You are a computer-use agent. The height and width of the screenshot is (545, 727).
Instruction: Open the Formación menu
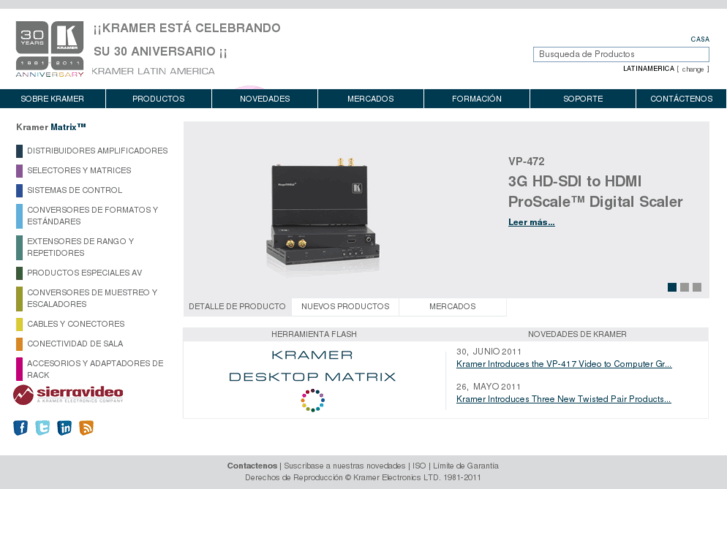(477, 99)
